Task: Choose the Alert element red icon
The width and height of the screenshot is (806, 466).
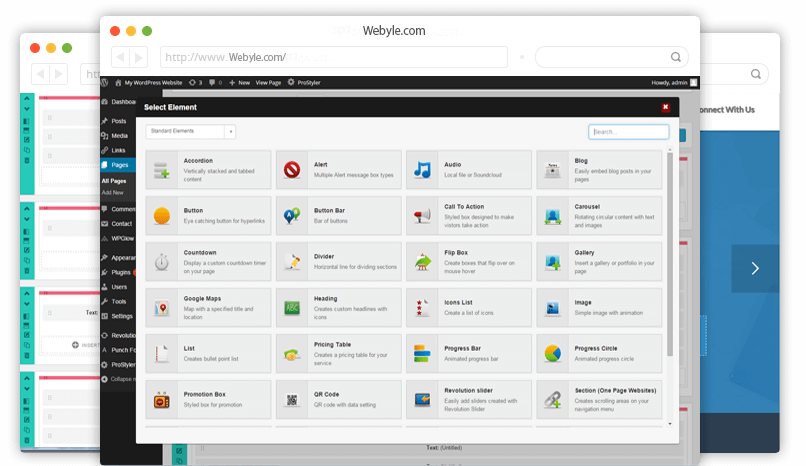Action: (x=292, y=170)
